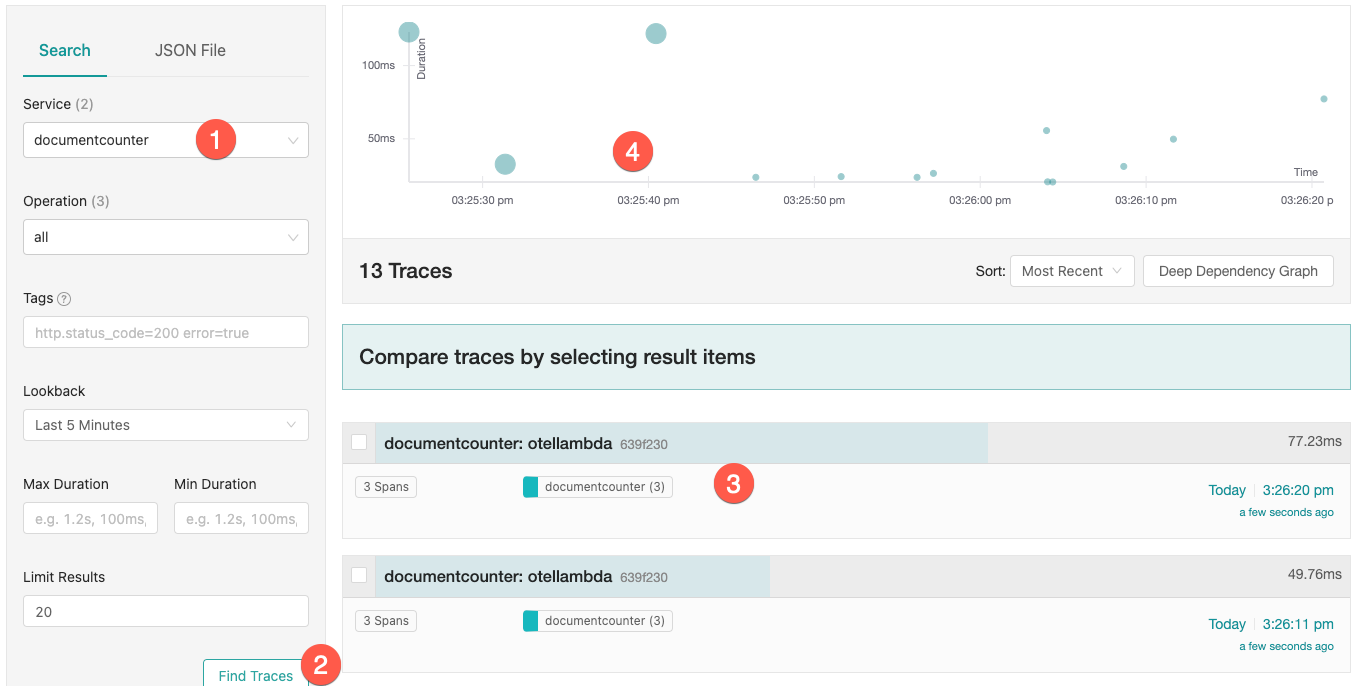Click the low scatter dot just above 03:26:10 pm

pos(1124,166)
